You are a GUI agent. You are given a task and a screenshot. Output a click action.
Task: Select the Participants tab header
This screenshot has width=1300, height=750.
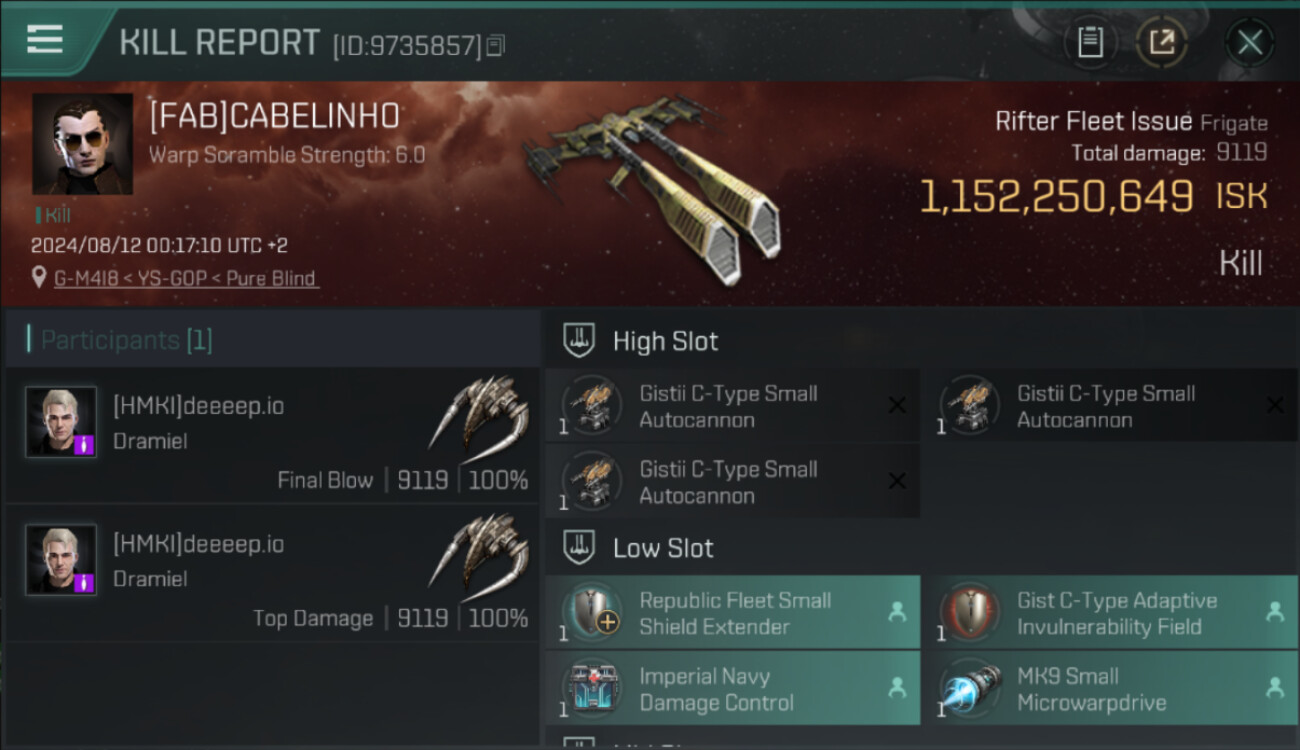click(x=126, y=340)
